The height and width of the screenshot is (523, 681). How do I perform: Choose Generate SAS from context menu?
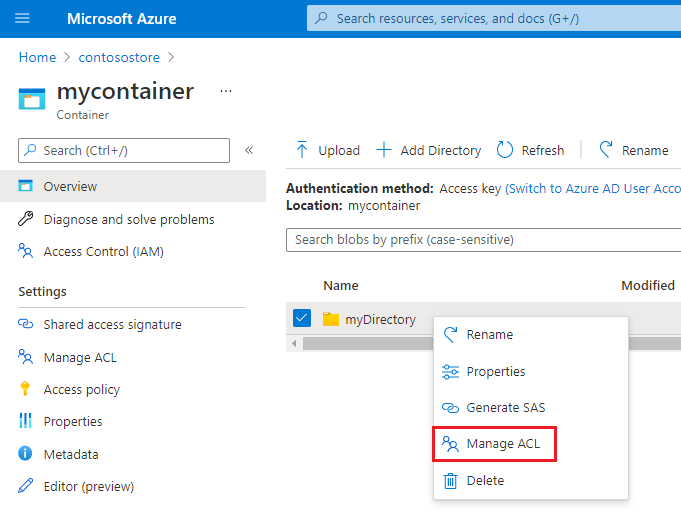tap(505, 408)
